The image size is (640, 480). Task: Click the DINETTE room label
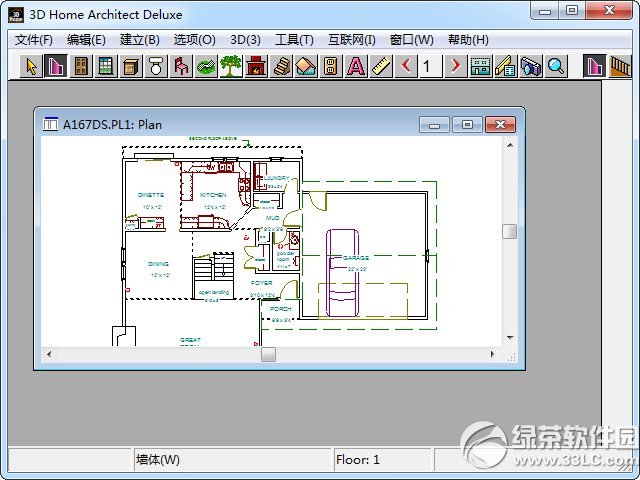click(x=151, y=195)
